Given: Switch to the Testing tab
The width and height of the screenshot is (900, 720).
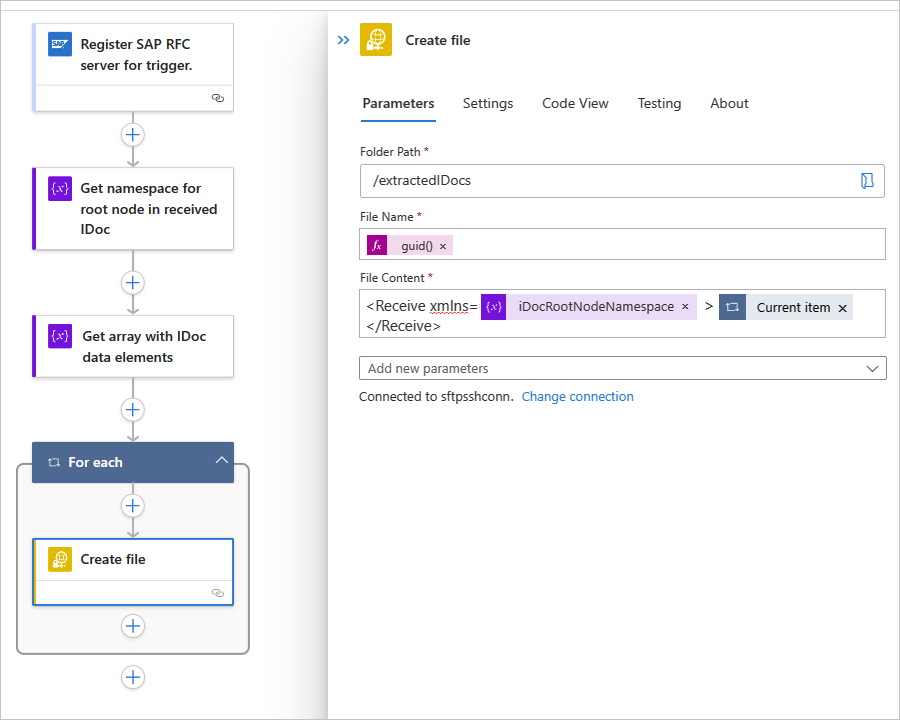Looking at the screenshot, I should tap(659, 103).
